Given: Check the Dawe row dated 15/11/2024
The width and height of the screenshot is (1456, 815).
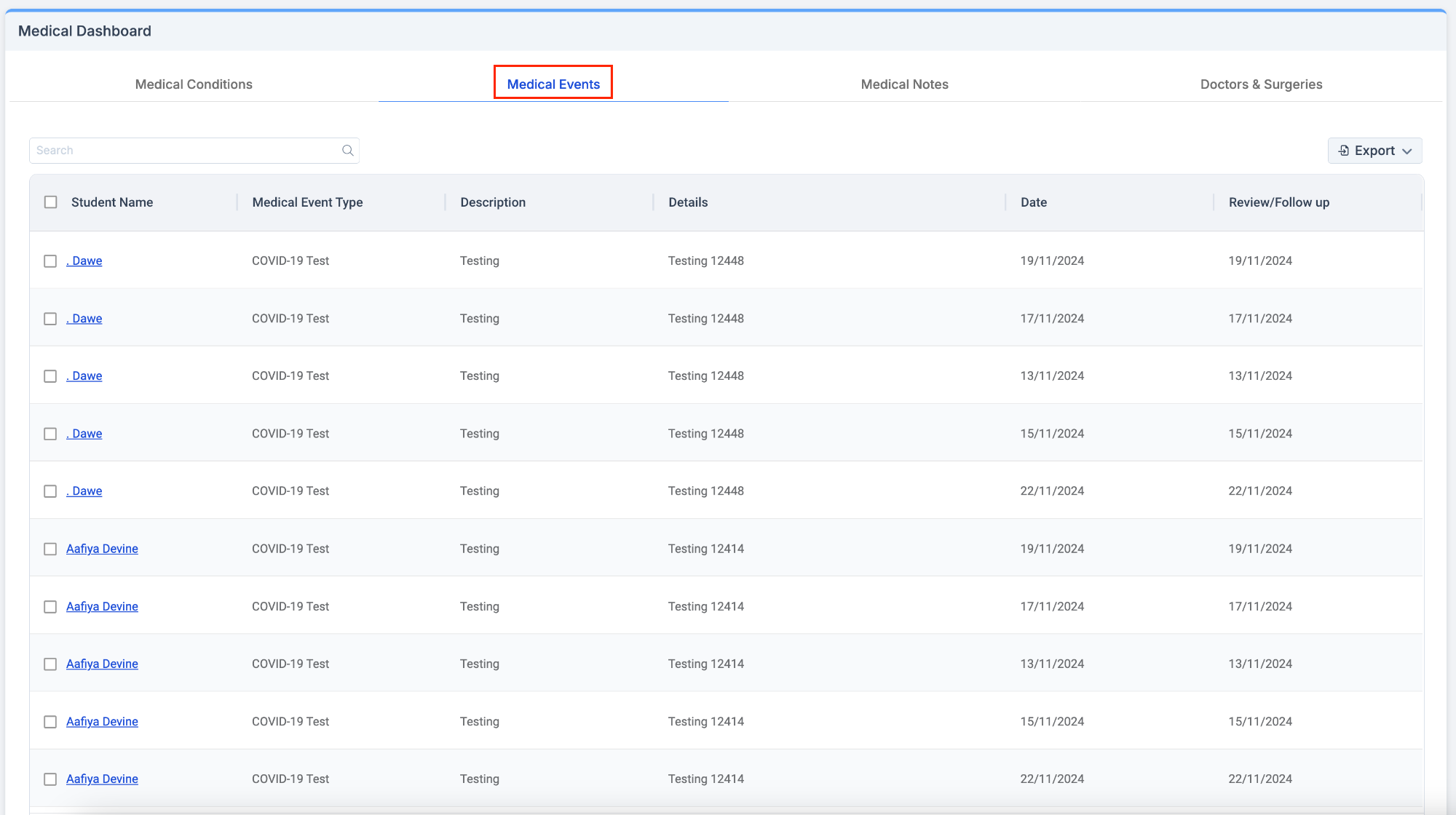Looking at the screenshot, I should [50, 434].
